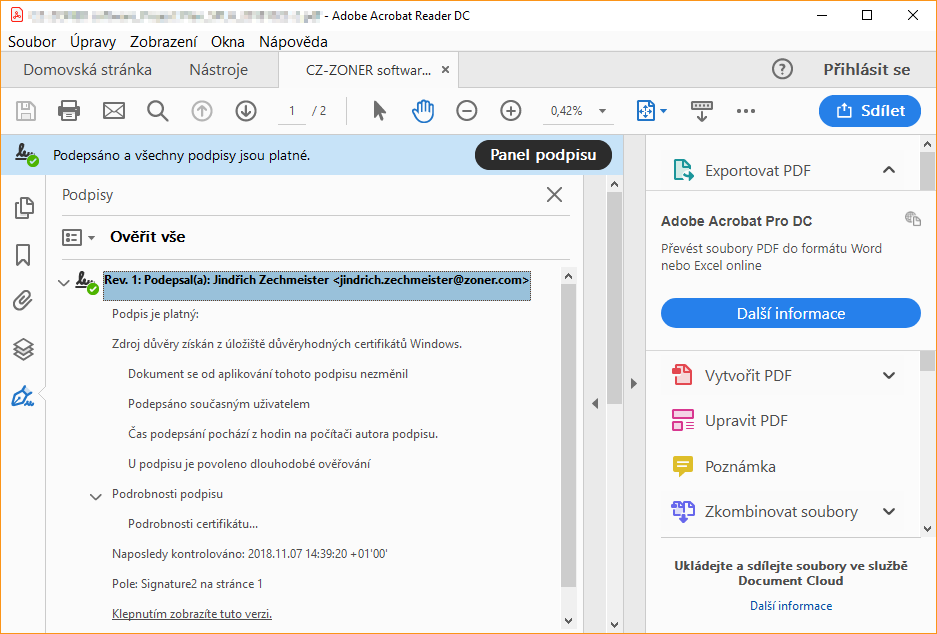Click the document scrollbar up arrow

point(614,185)
